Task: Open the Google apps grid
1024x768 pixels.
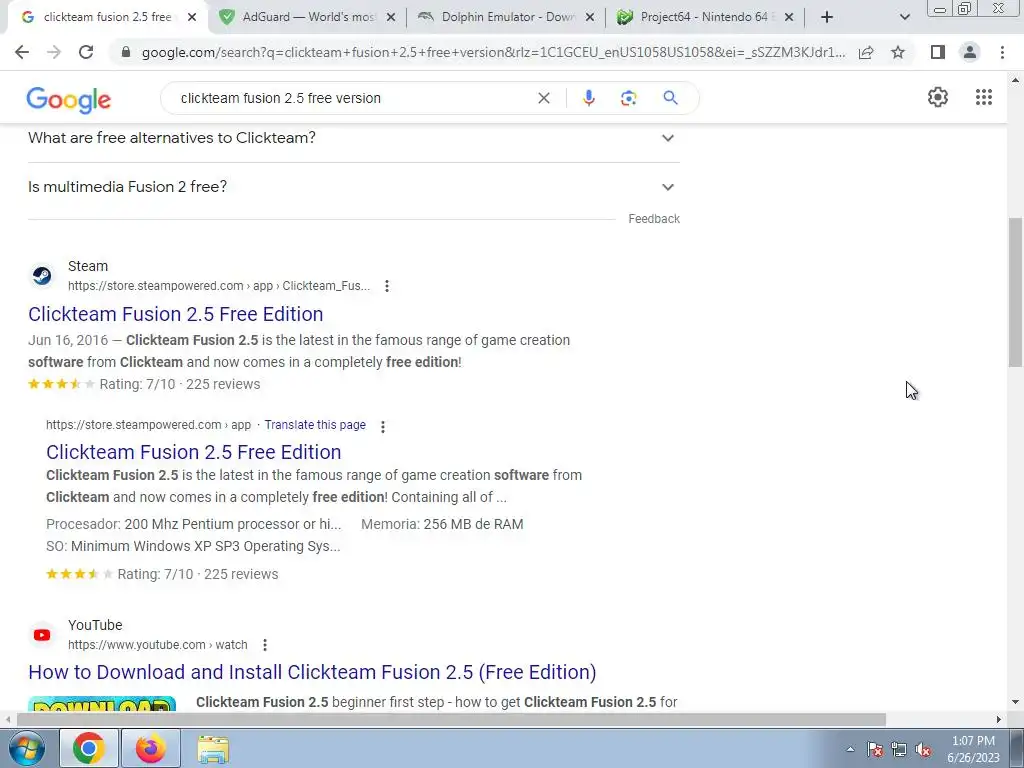Action: click(x=984, y=97)
